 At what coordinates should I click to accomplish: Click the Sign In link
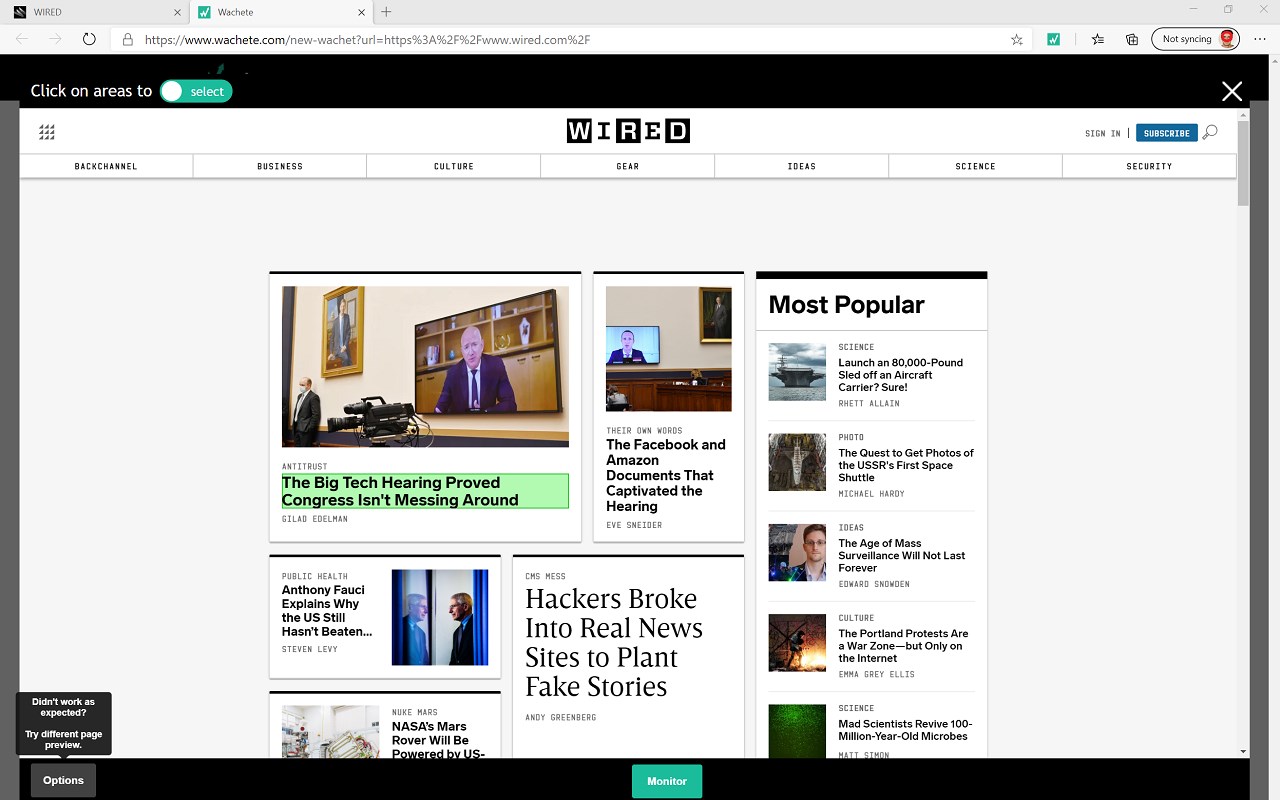coord(1102,133)
